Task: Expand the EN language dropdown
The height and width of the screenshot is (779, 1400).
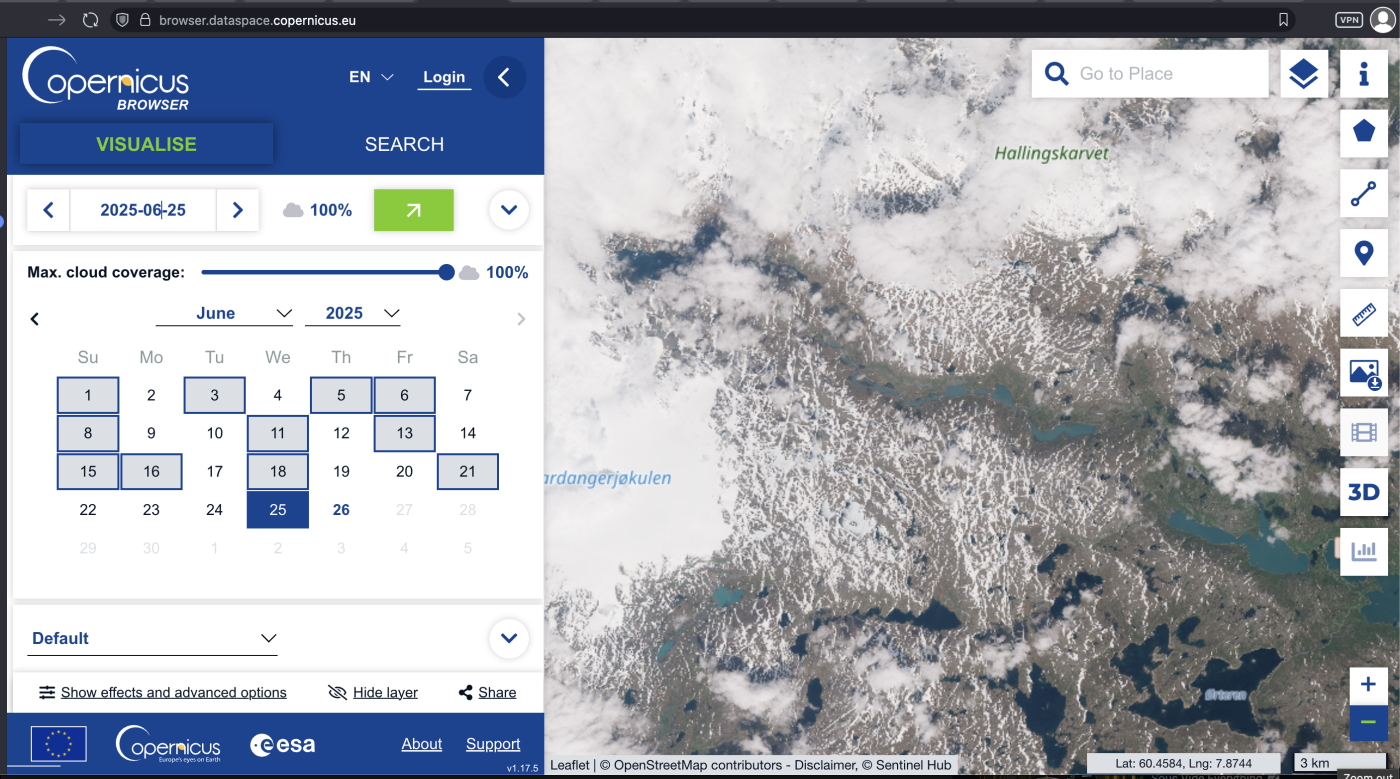Action: point(371,77)
